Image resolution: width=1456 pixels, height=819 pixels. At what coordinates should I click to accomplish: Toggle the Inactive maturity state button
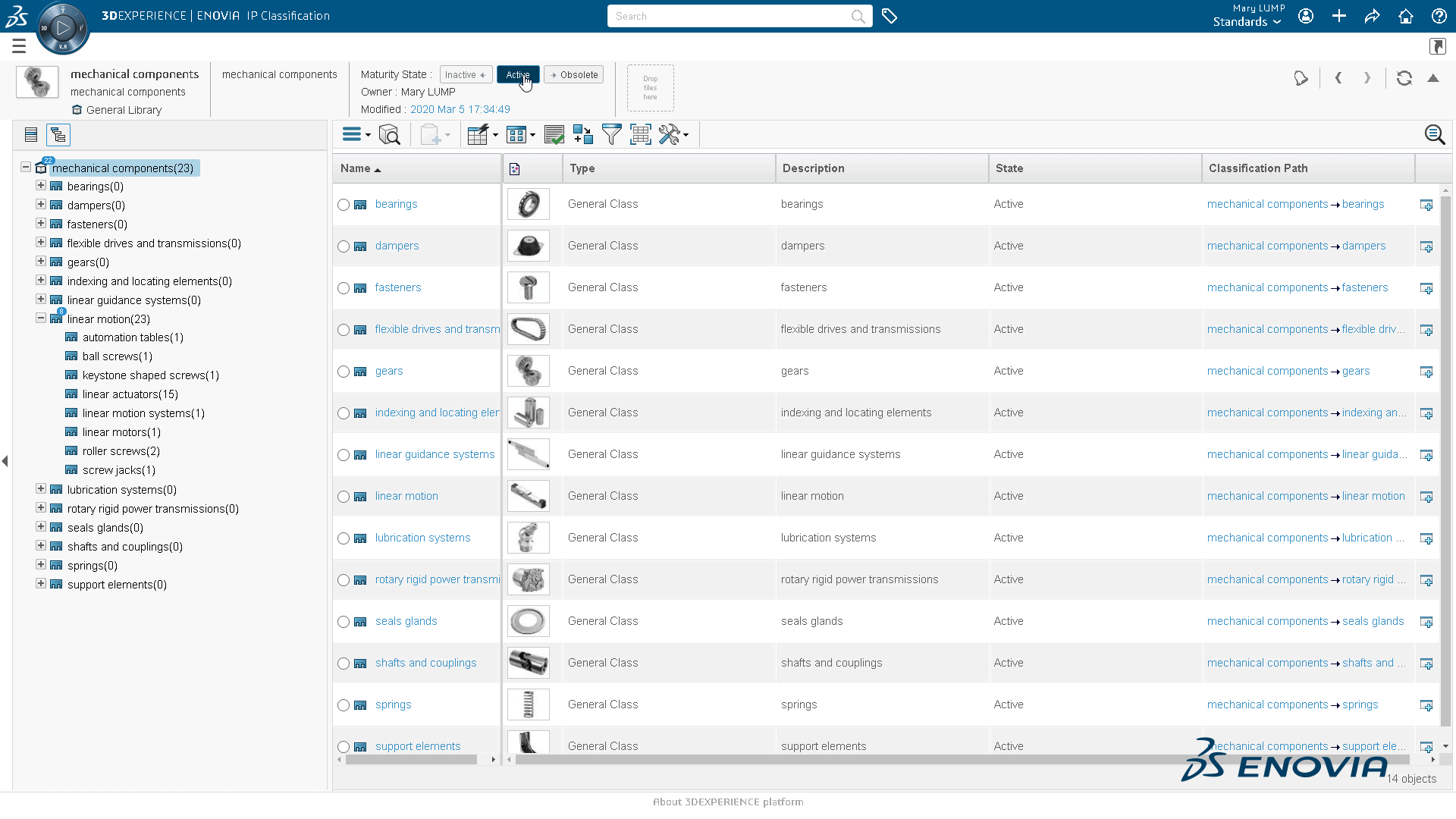[464, 74]
